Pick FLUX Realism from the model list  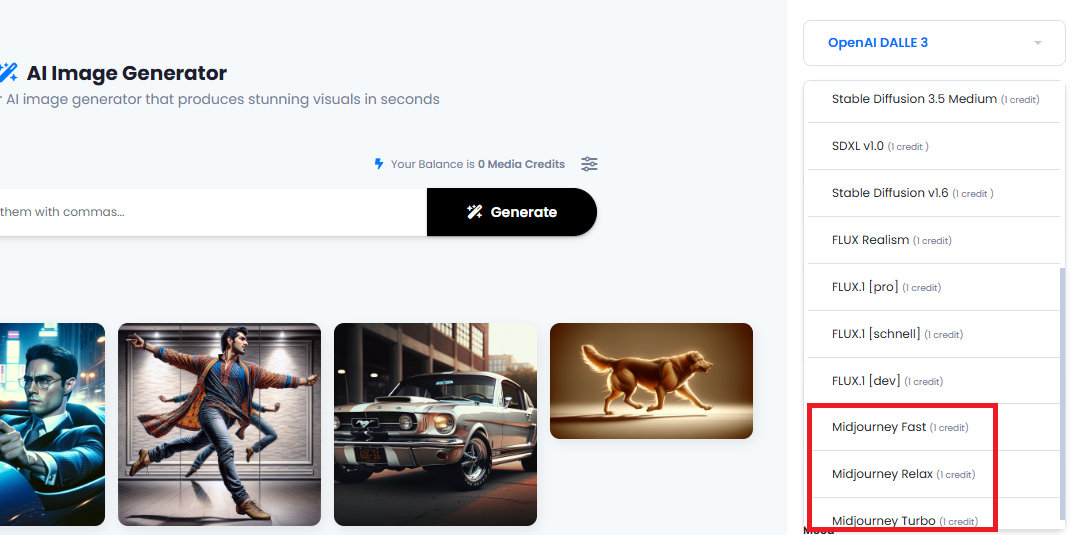coord(934,240)
